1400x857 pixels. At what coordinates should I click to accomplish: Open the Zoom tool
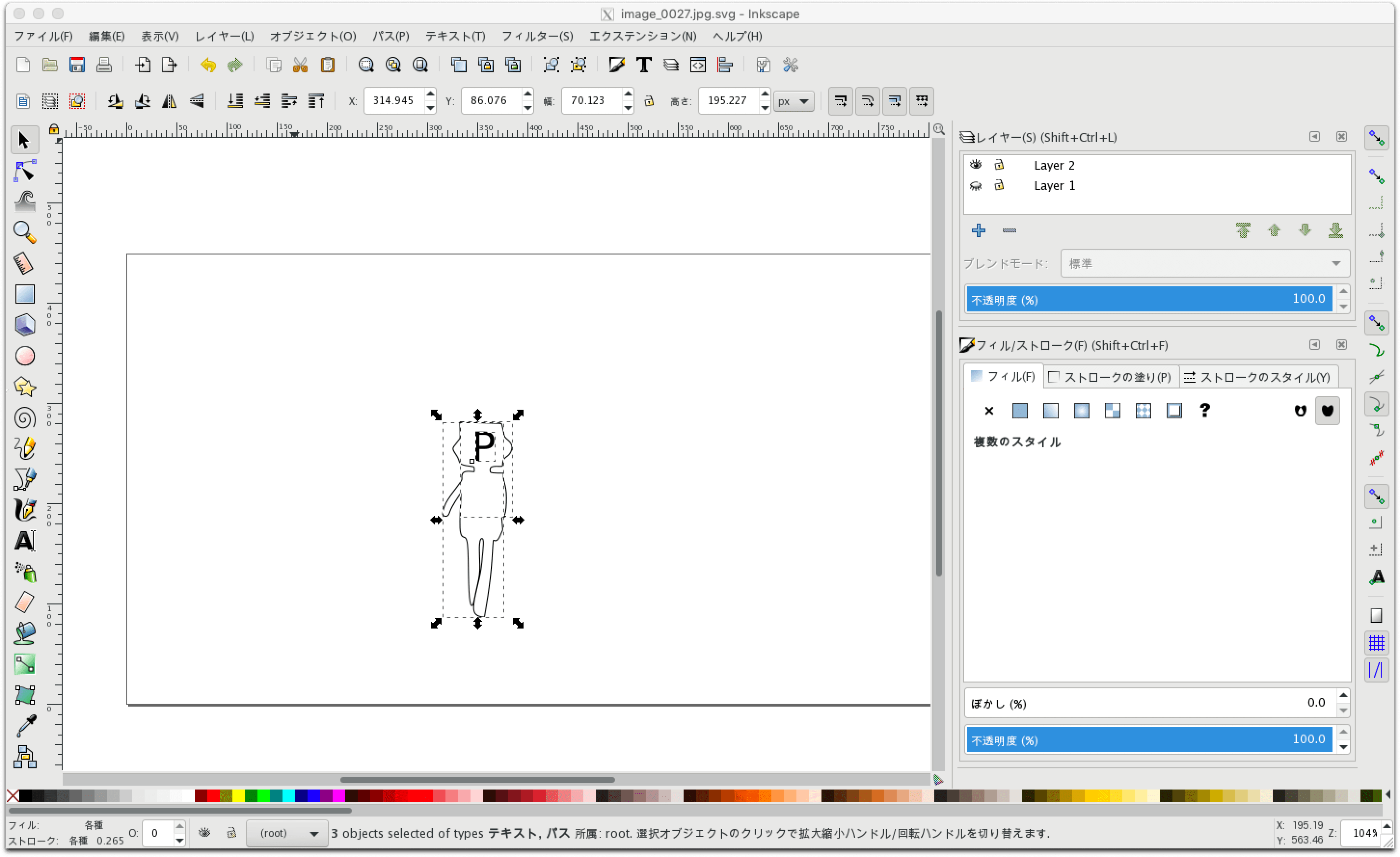click(25, 232)
